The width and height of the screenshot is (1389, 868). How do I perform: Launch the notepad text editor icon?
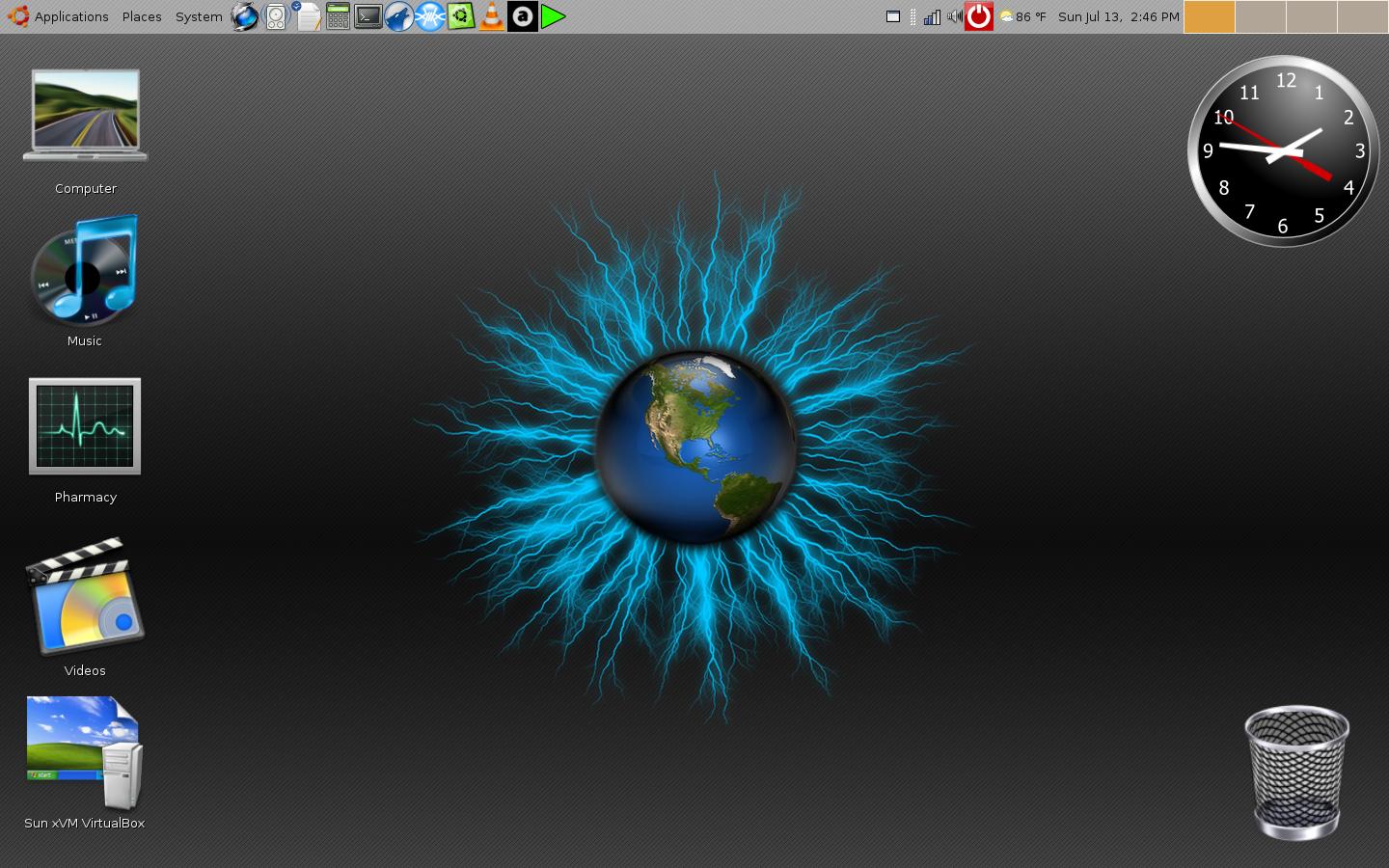(x=307, y=16)
